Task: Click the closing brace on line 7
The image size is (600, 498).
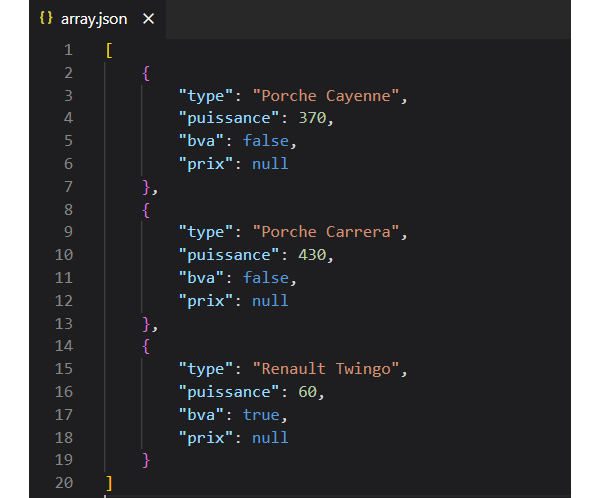Action: (x=146, y=187)
